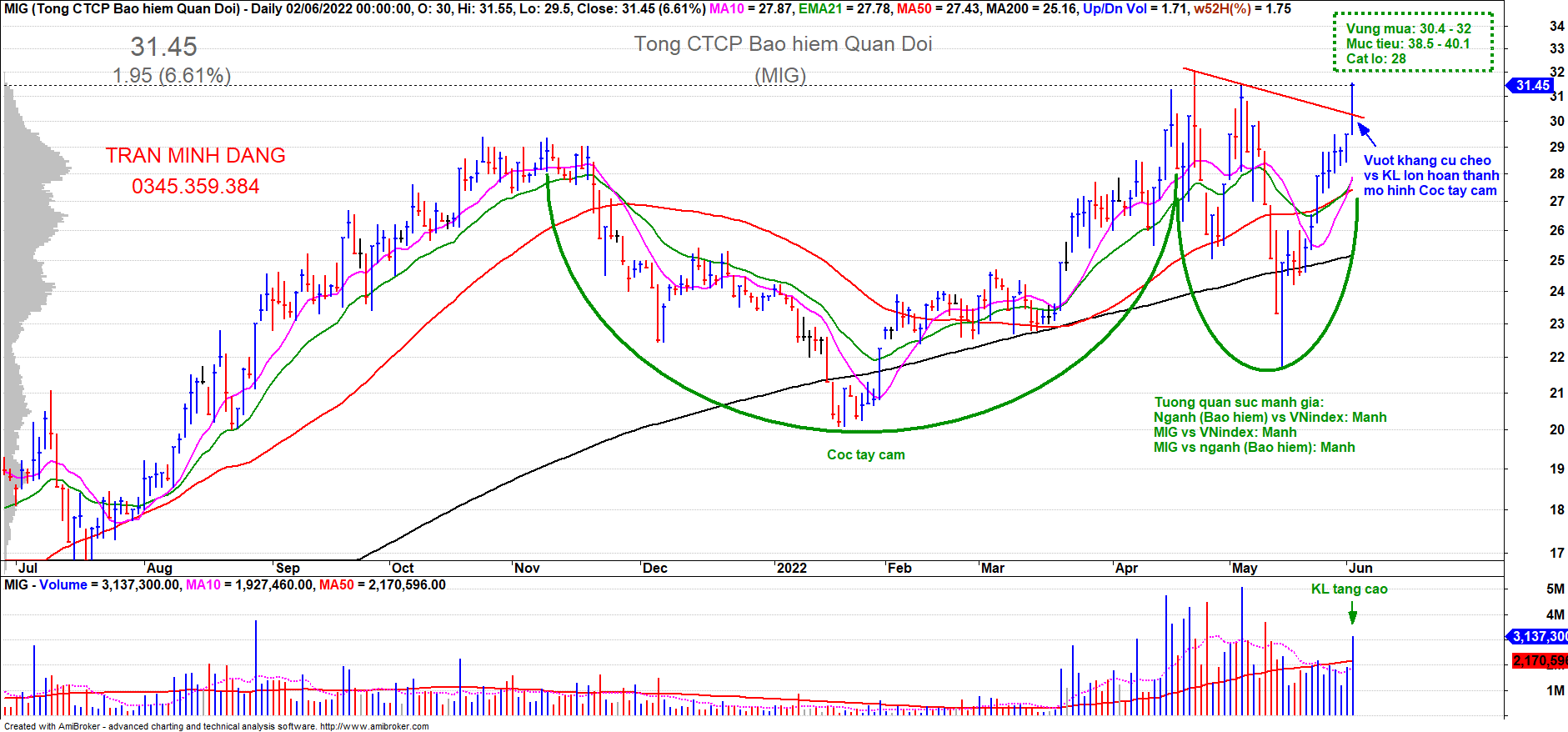Select the 2022 marker on time axis
Viewport: 1568px width, 732px height.
[x=791, y=568]
